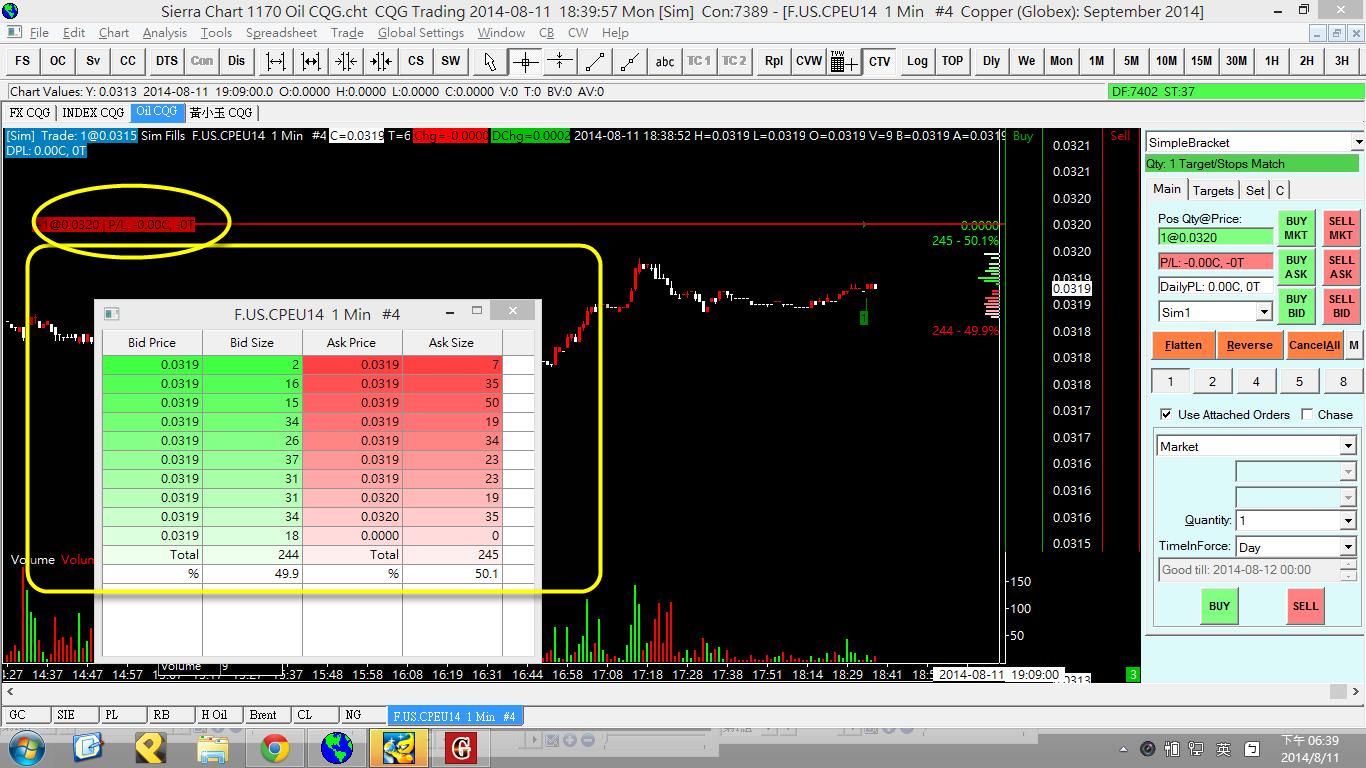
Task: Click the Sv save toolbar button
Action: 93,61
